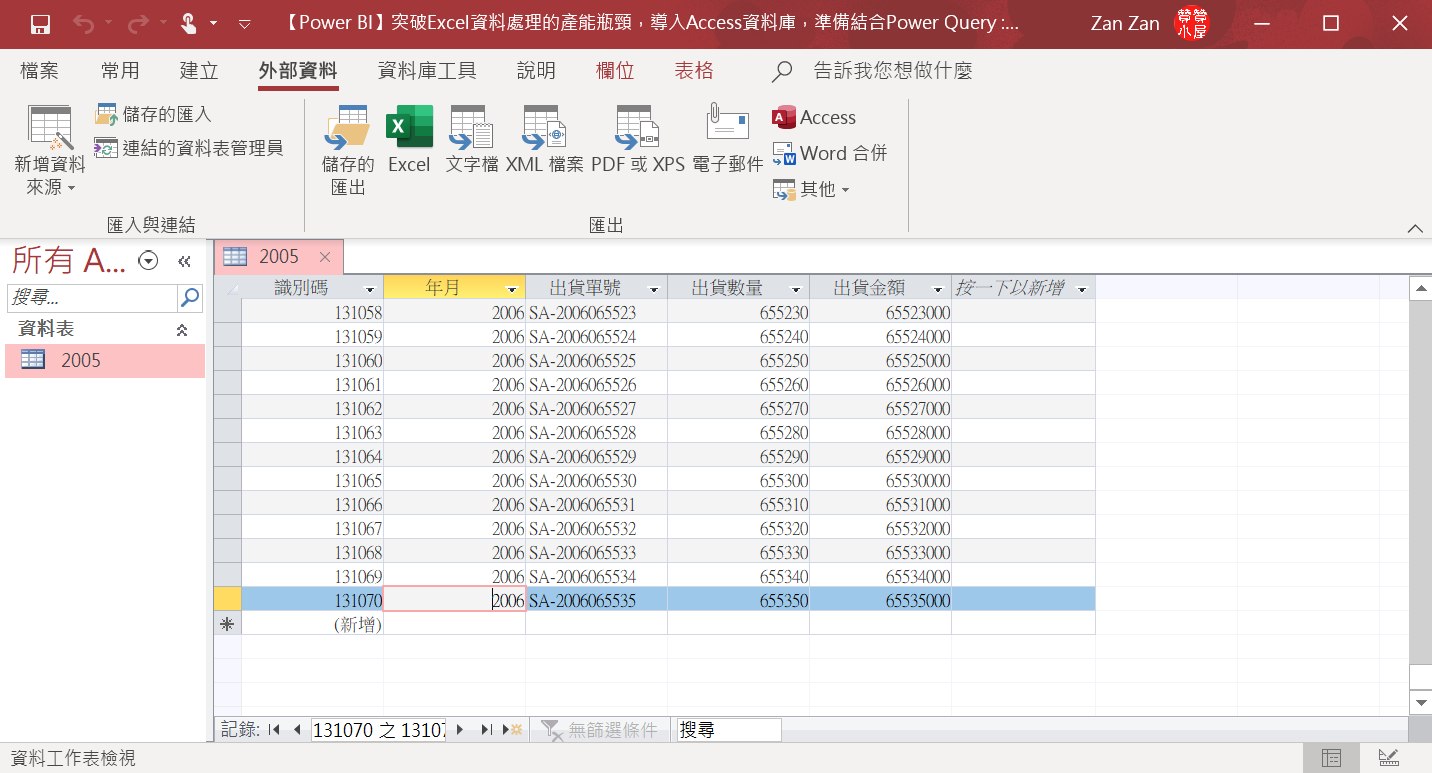Select the 2005 document tab

click(278, 257)
